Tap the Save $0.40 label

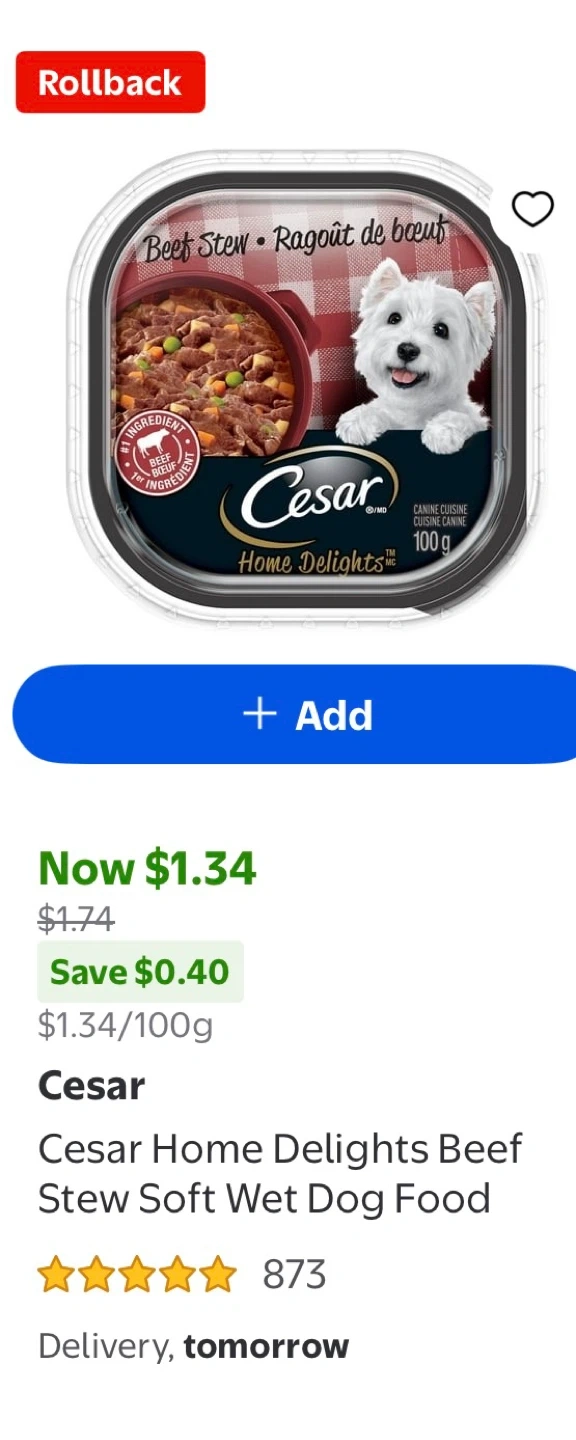[x=140, y=971]
